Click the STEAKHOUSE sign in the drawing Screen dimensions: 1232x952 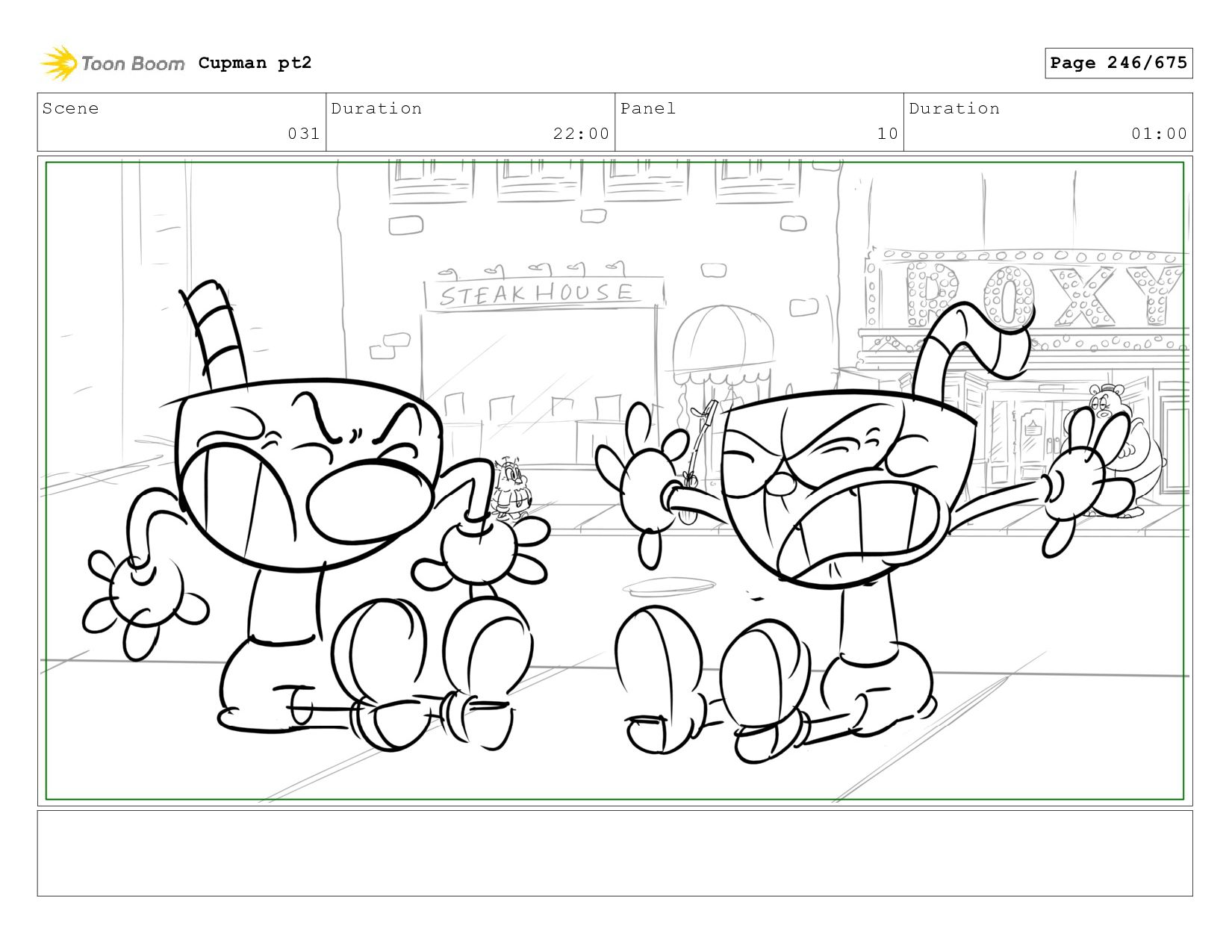544,293
